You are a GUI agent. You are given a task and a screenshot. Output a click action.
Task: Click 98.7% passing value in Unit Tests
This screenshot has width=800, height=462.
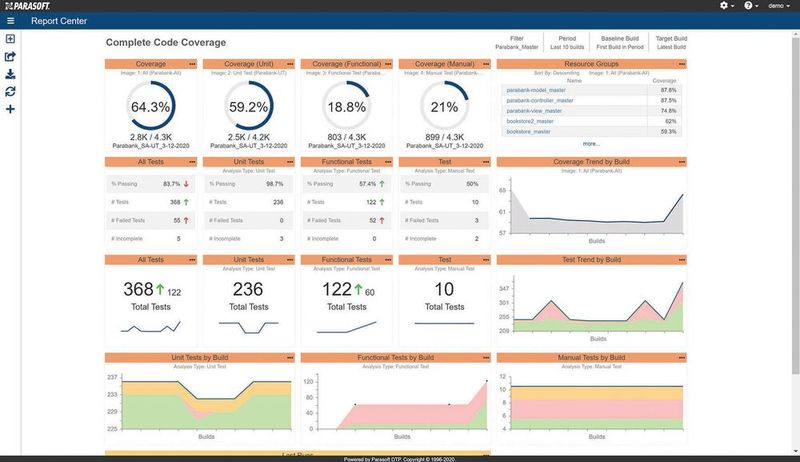pyautogui.click(x=274, y=184)
